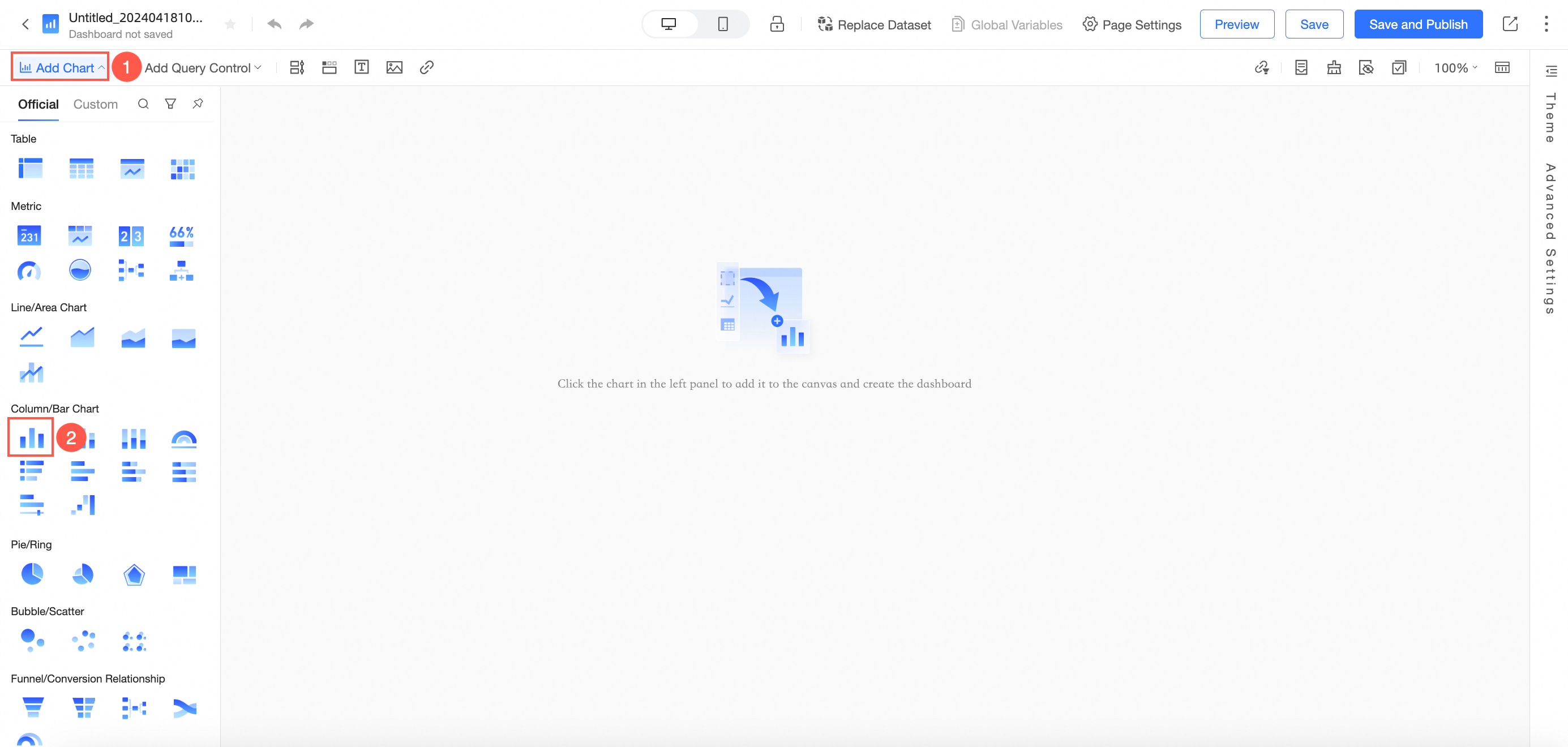This screenshot has width=1568, height=747.
Task: Click the Preview button
Action: (1236, 24)
